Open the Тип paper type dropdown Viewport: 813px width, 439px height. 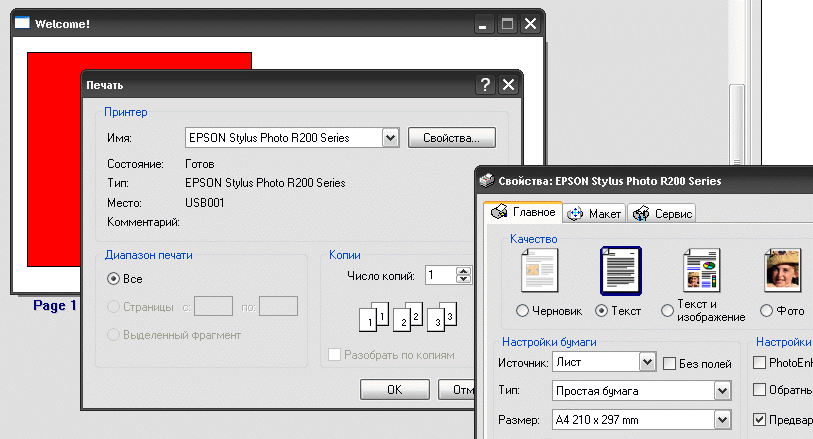tap(722, 391)
